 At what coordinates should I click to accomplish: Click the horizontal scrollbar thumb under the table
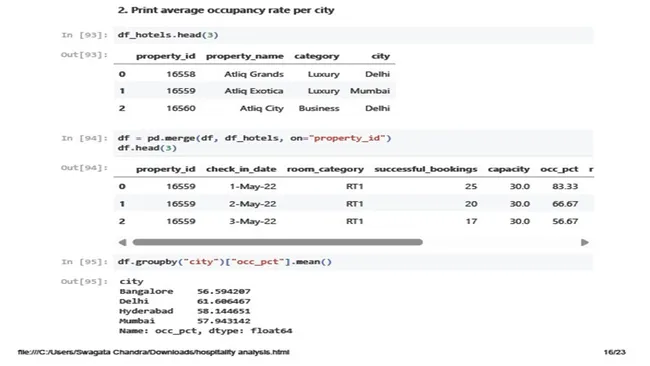point(277,242)
